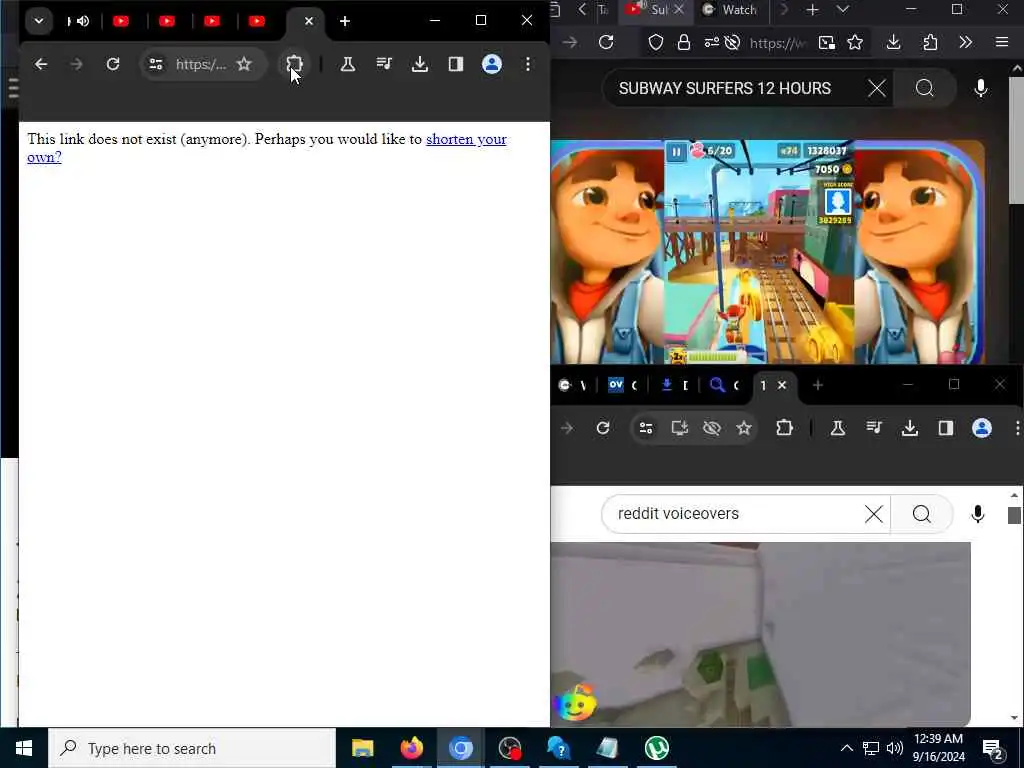Open new tab in Firefox window
The width and height of the screenshot is (1024, 768).
[812, 10]
